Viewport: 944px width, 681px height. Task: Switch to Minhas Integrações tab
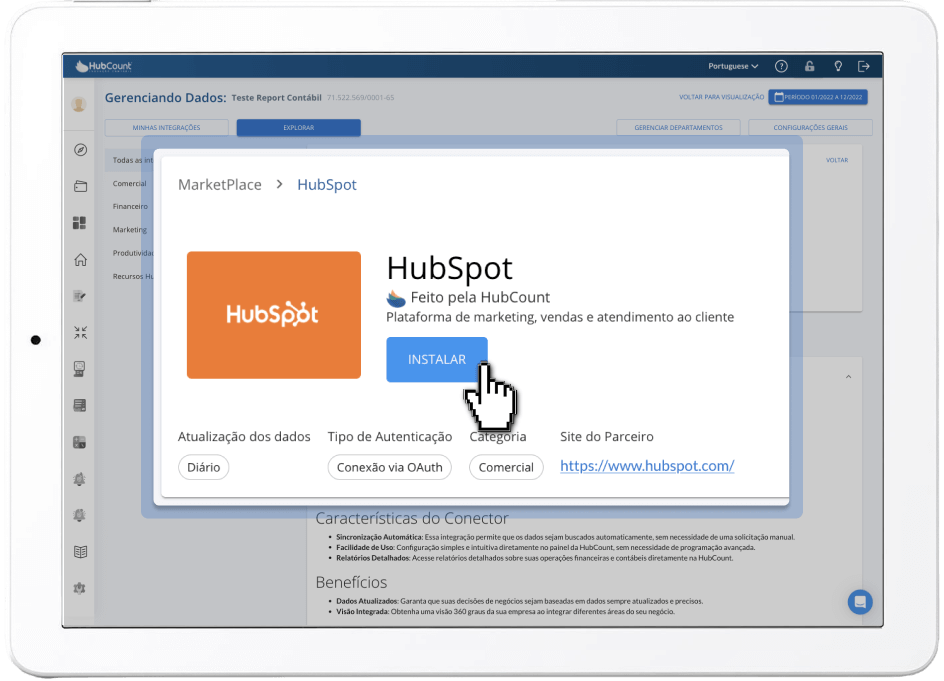point(167,128)
